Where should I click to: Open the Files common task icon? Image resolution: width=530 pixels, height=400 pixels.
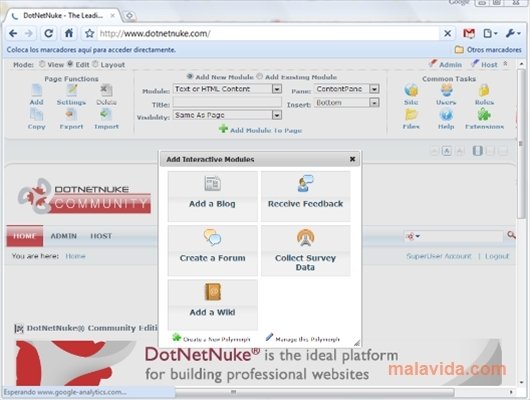pyautogui.click(x=411, y=115)
